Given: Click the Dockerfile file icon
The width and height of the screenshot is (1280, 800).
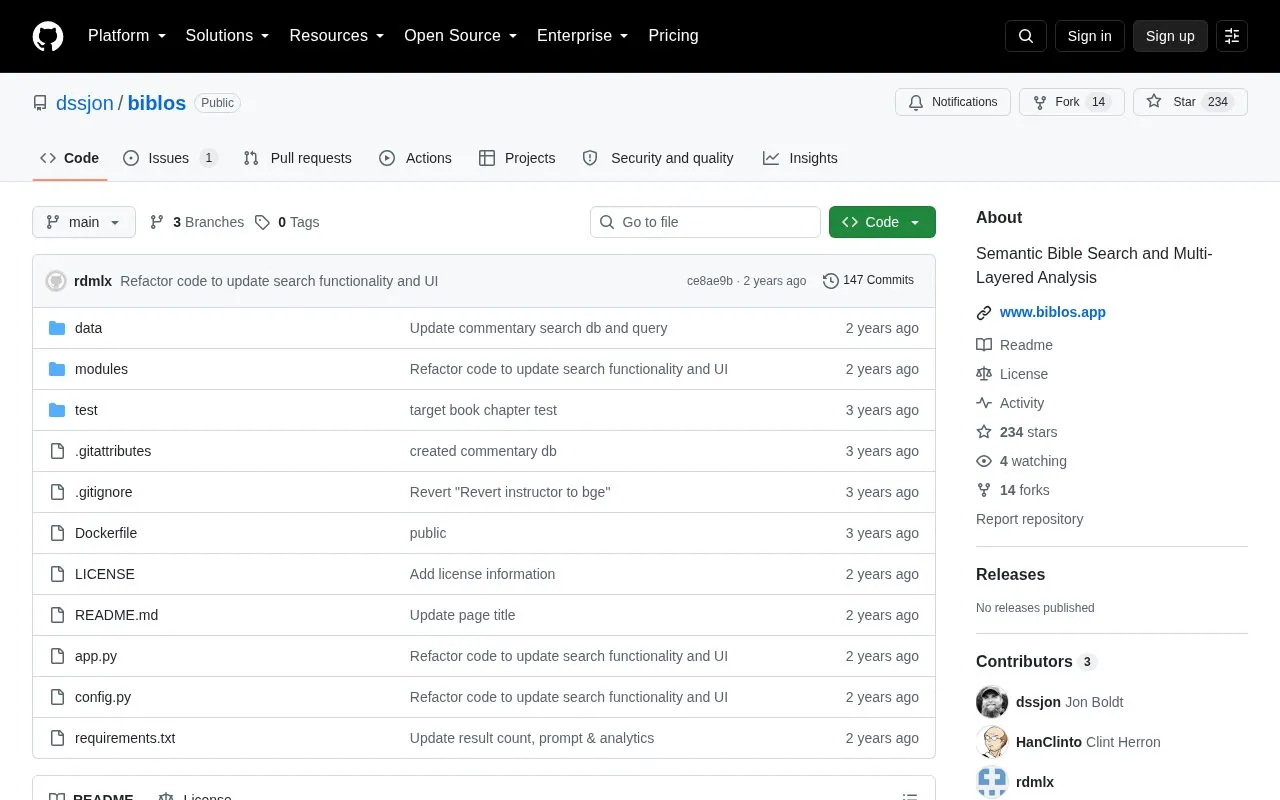Looking at the screenshot, I should pos(57,533).
